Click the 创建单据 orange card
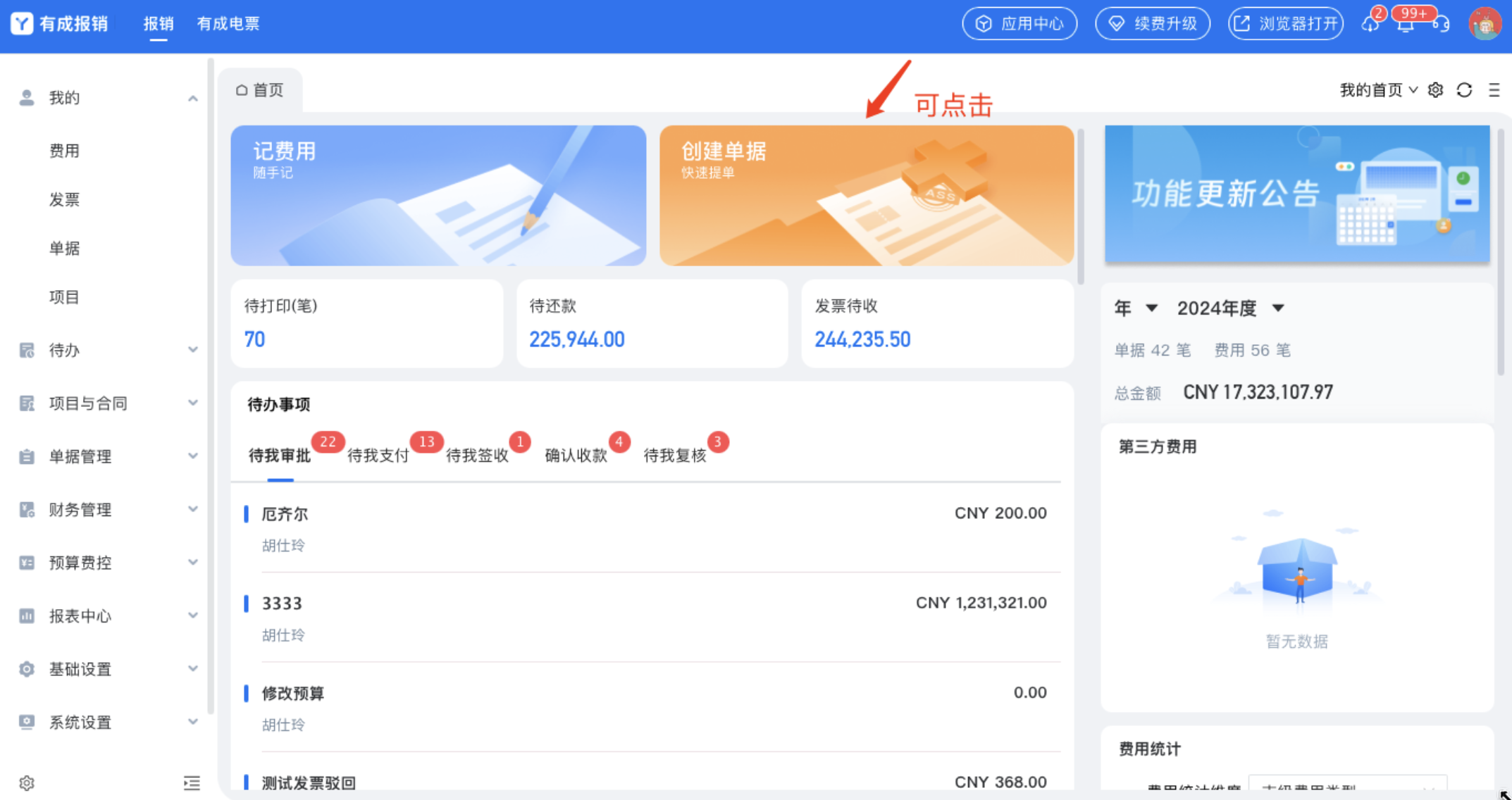Viewport: 1512px width, 800px height. click(866, 195)
